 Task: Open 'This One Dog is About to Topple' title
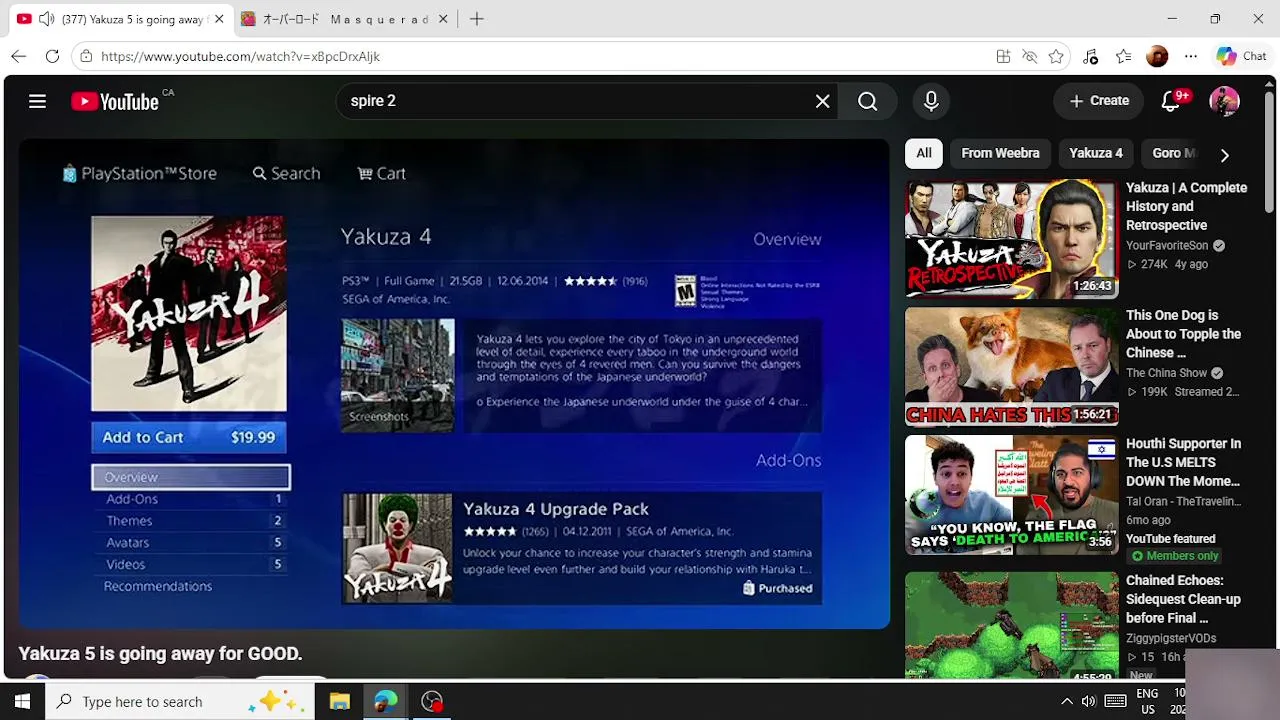point(1183,334)
